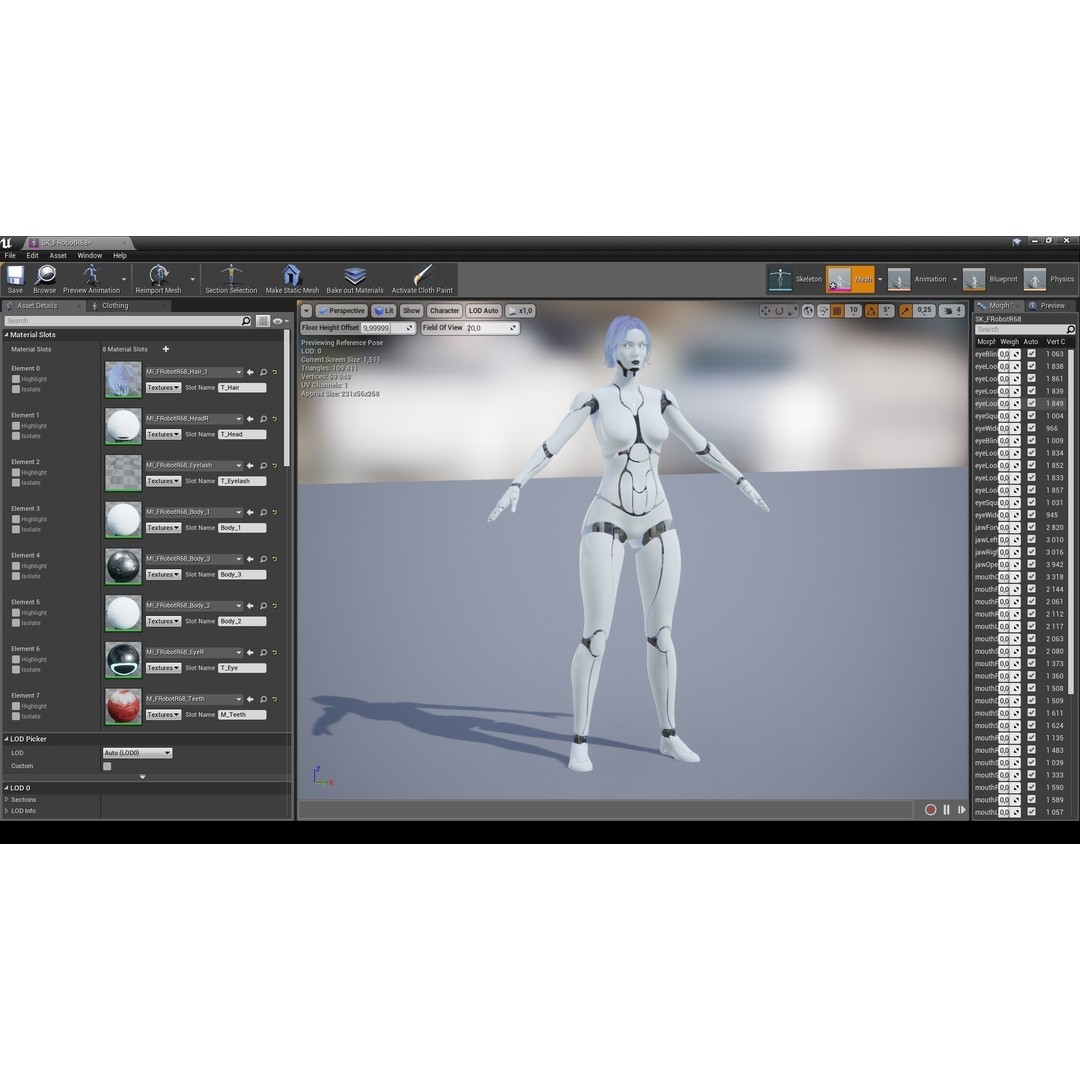Open the Help menu
This screenshot has height=1080, width=1080.
[120, 256]
